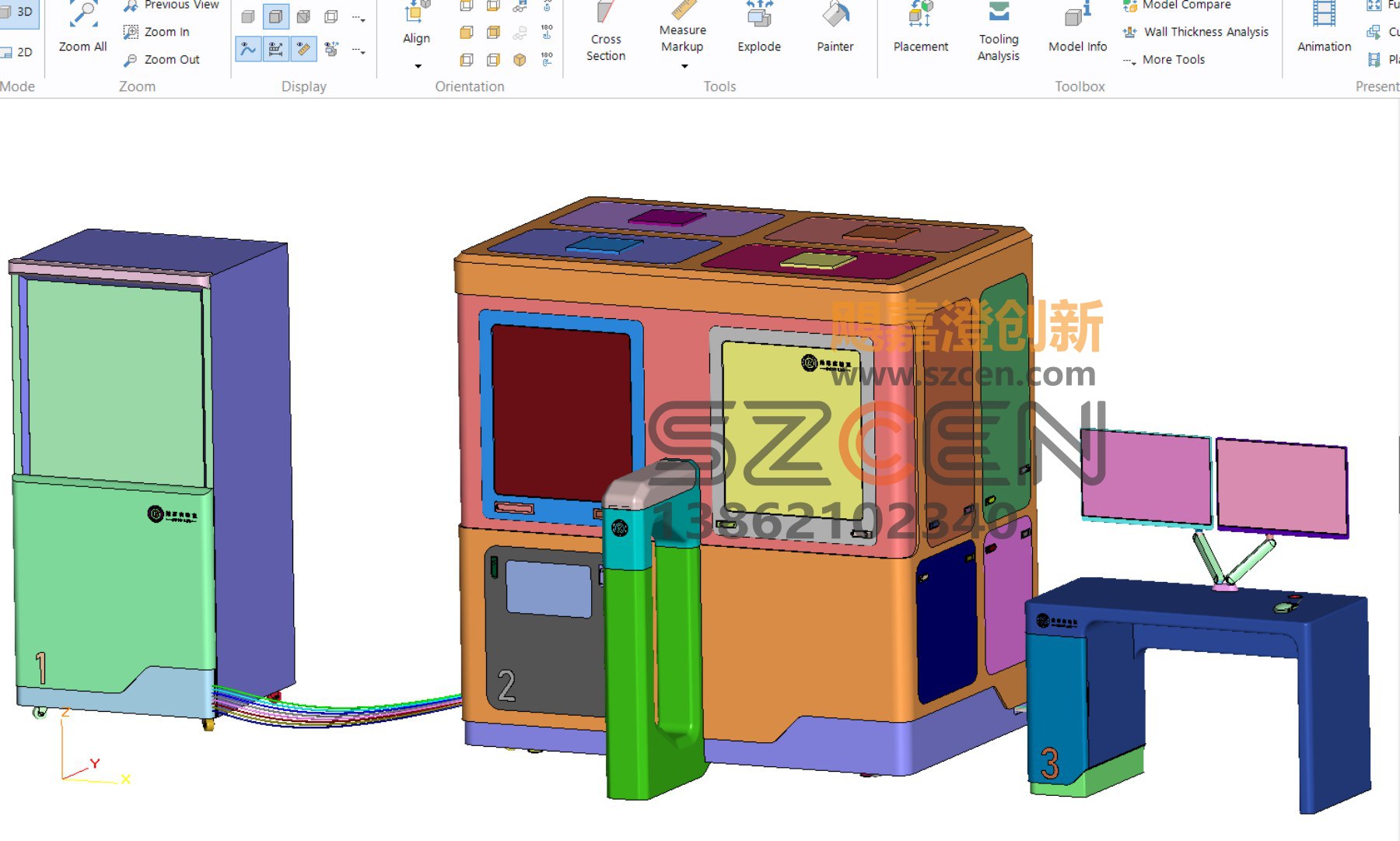1400x841 pixels.
Task: Select the Painter tool
Action: (x=835, y=28)
